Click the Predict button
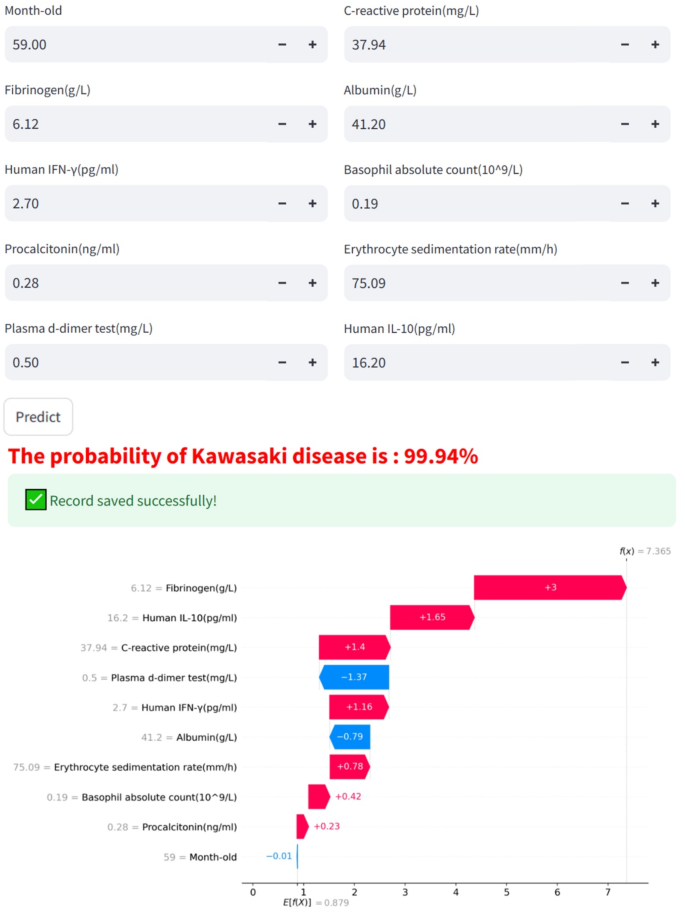 tap(38, 417)
